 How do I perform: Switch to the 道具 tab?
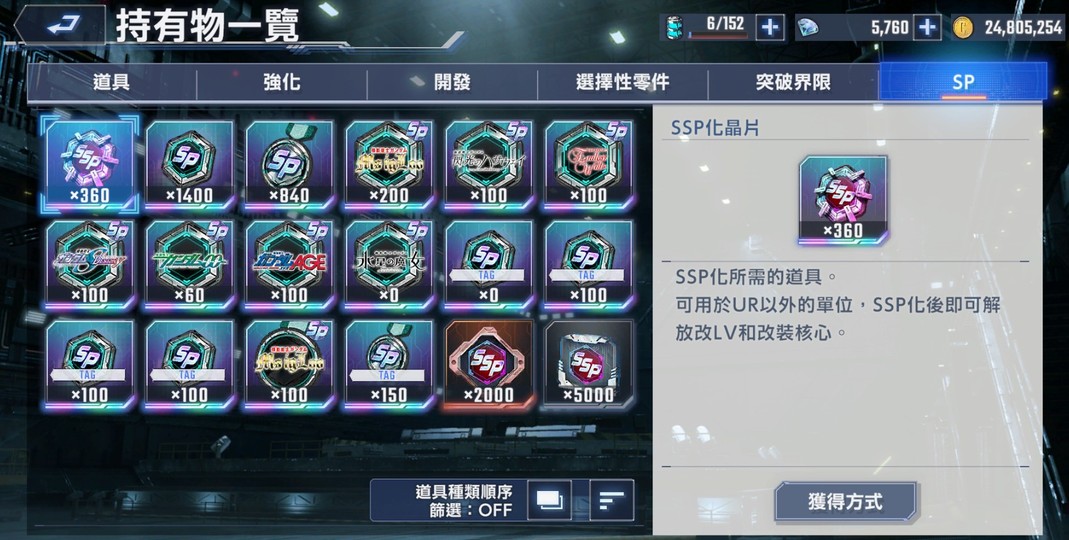click(x=112, y=82)
